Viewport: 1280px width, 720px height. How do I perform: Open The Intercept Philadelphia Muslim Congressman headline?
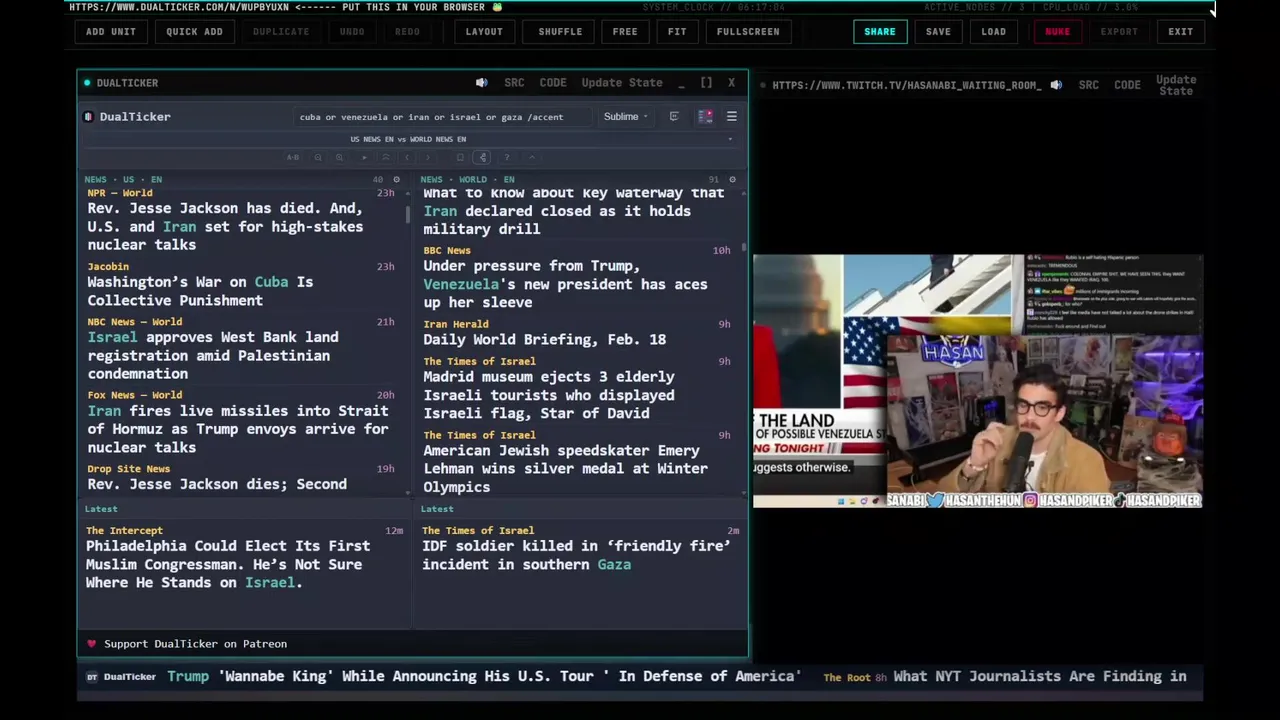click(228, 564)
